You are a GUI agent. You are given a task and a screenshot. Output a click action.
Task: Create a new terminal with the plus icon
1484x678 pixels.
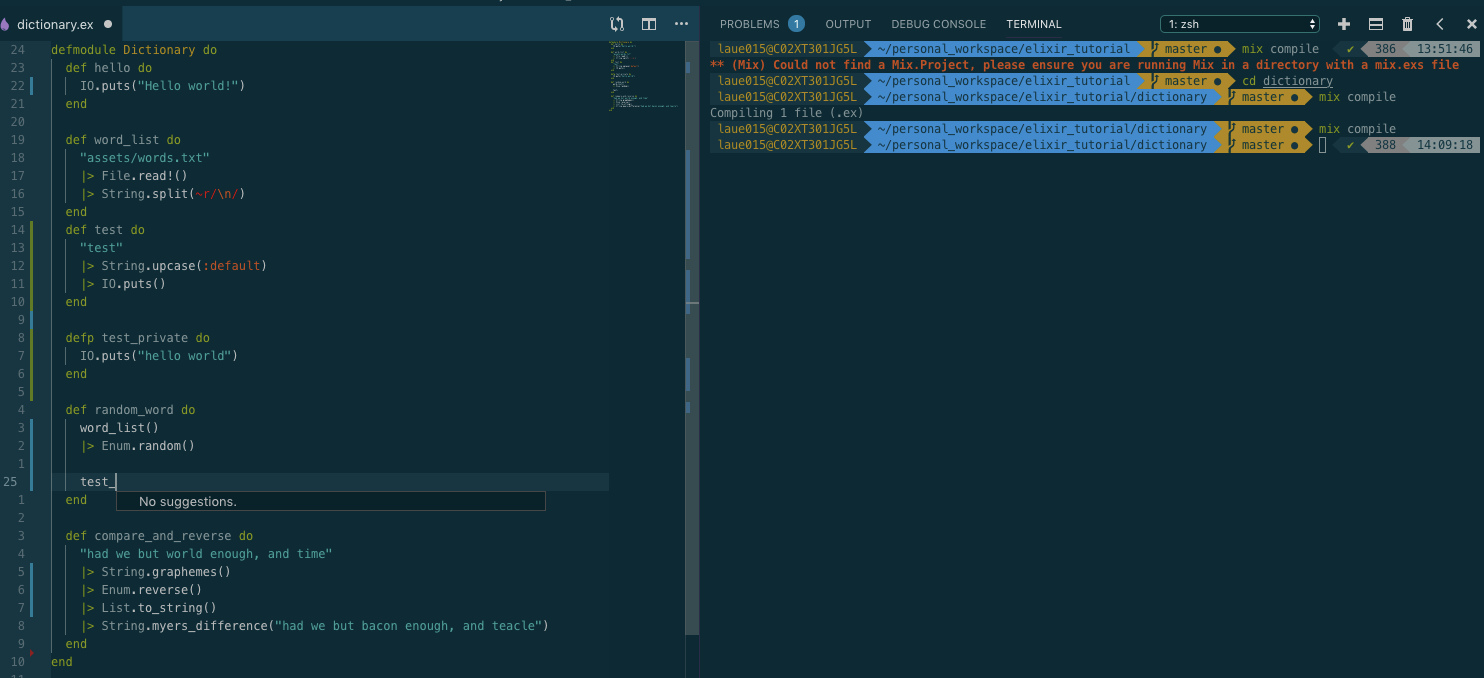(x=1344, y=23)
